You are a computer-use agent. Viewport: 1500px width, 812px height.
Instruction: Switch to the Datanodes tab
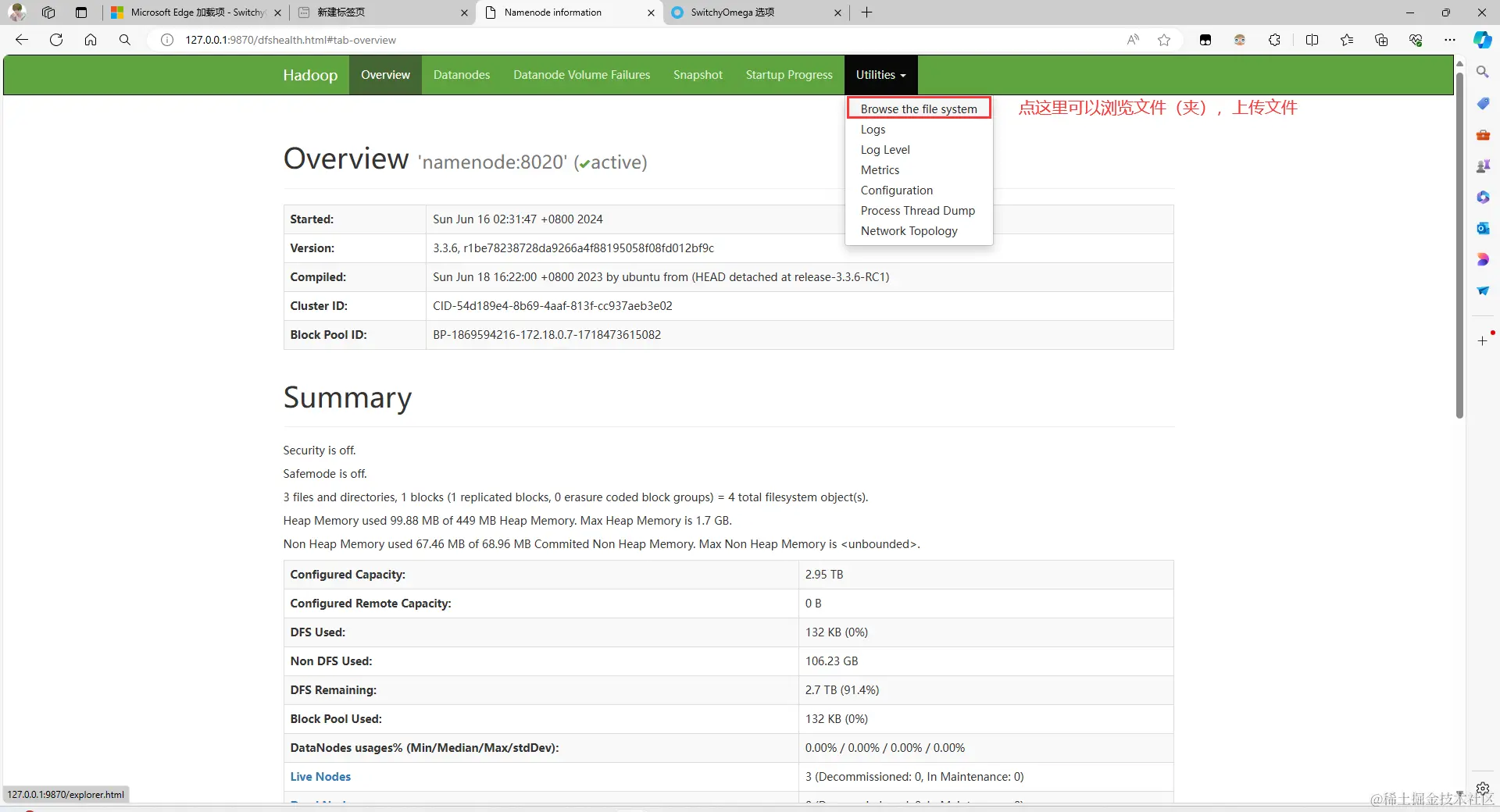tap(462, 75)
